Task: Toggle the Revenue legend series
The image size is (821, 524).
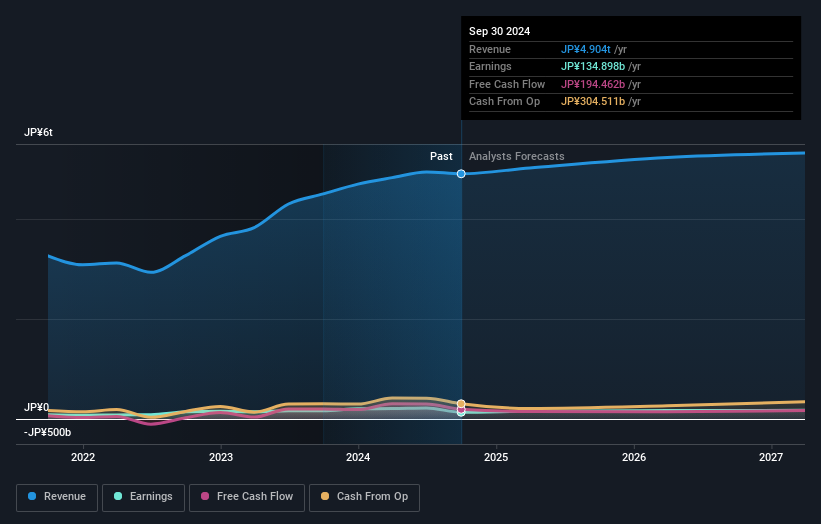Action: click(x=57, y=497)
